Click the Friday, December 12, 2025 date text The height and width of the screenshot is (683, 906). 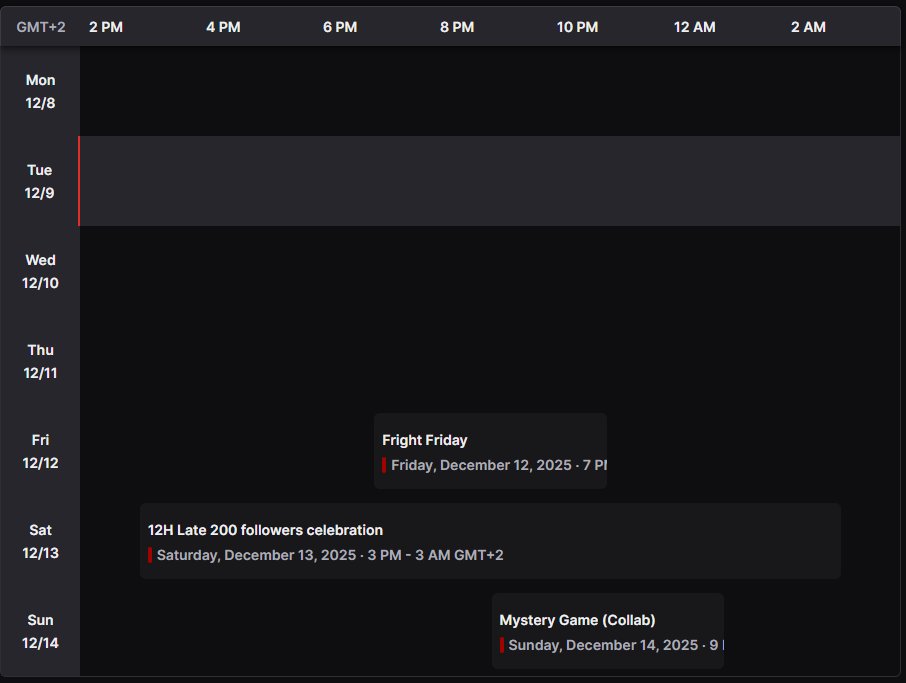click(x=499, y=465)
